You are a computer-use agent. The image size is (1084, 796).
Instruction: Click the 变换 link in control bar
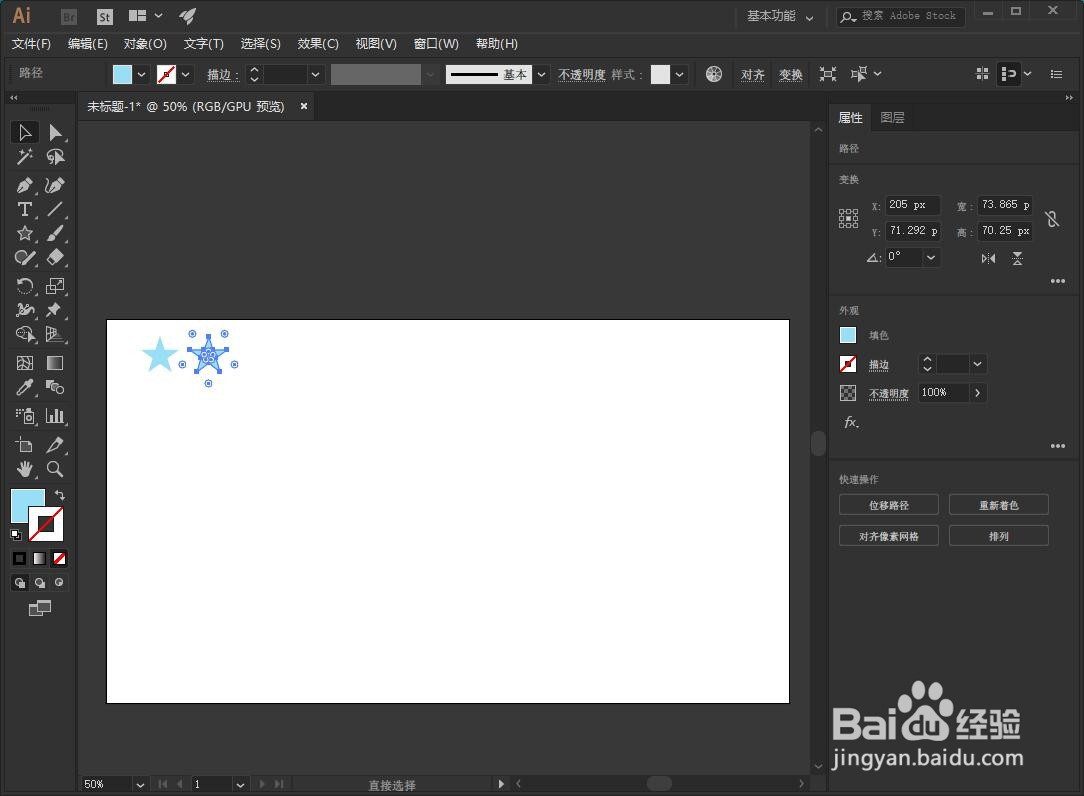(791, 74)
